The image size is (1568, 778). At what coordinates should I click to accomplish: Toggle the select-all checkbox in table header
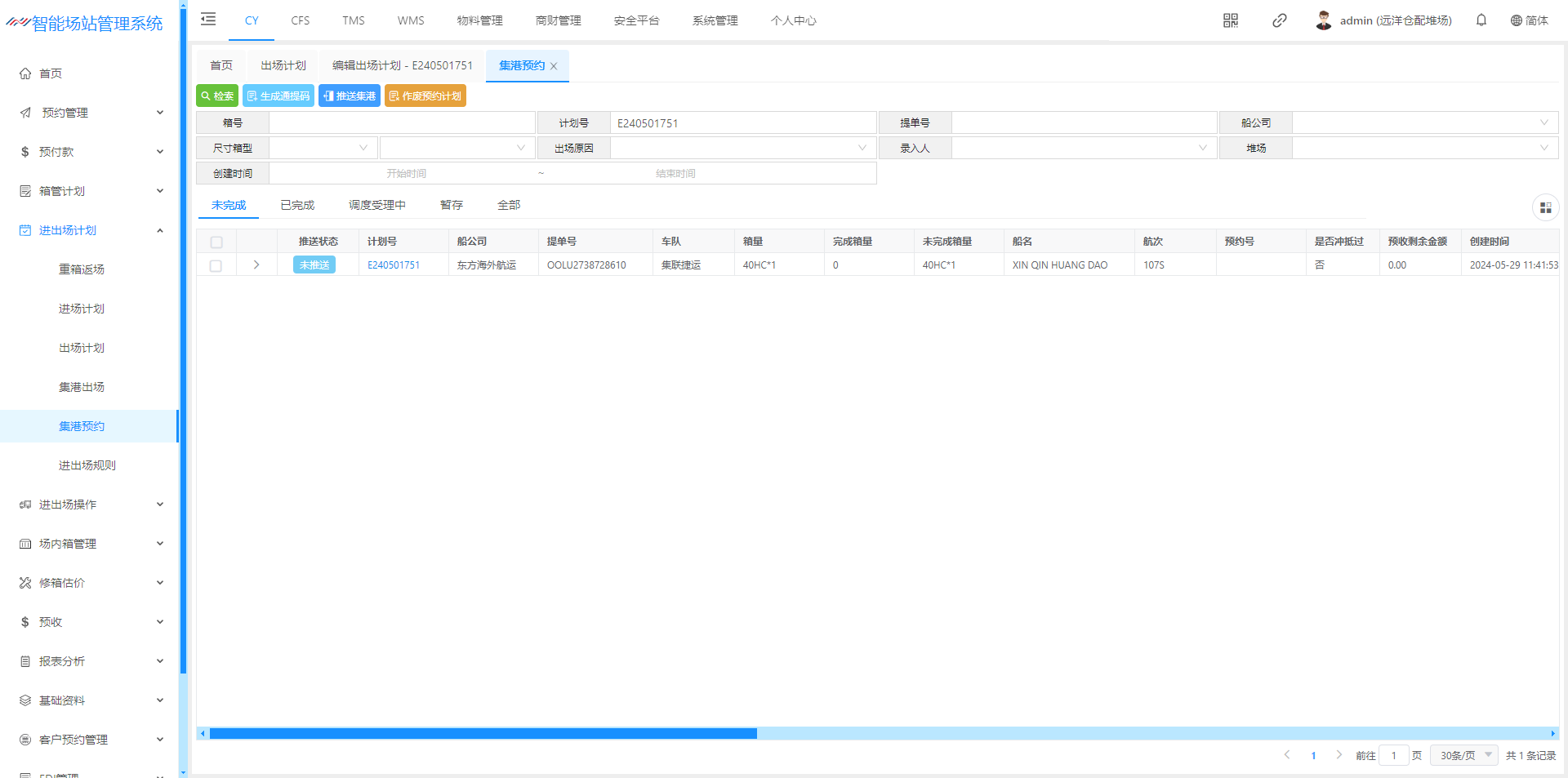point(216,242)
